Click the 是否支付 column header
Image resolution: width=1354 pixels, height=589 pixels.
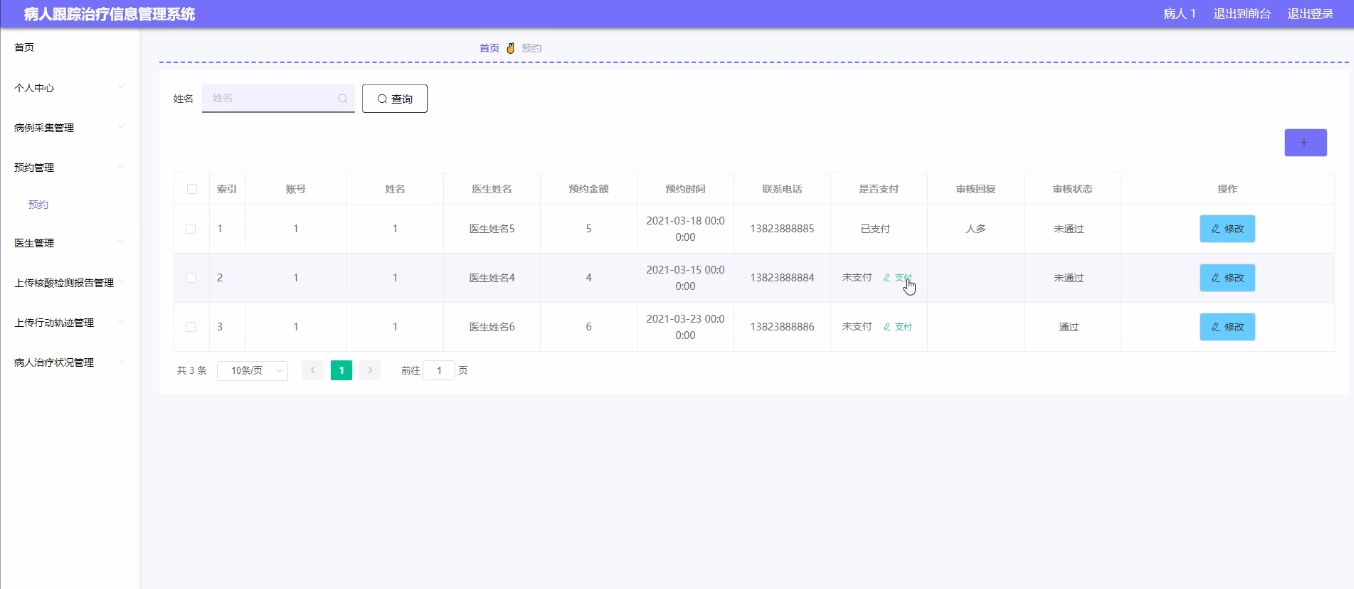pyautogui.click(x=879, y=189)
